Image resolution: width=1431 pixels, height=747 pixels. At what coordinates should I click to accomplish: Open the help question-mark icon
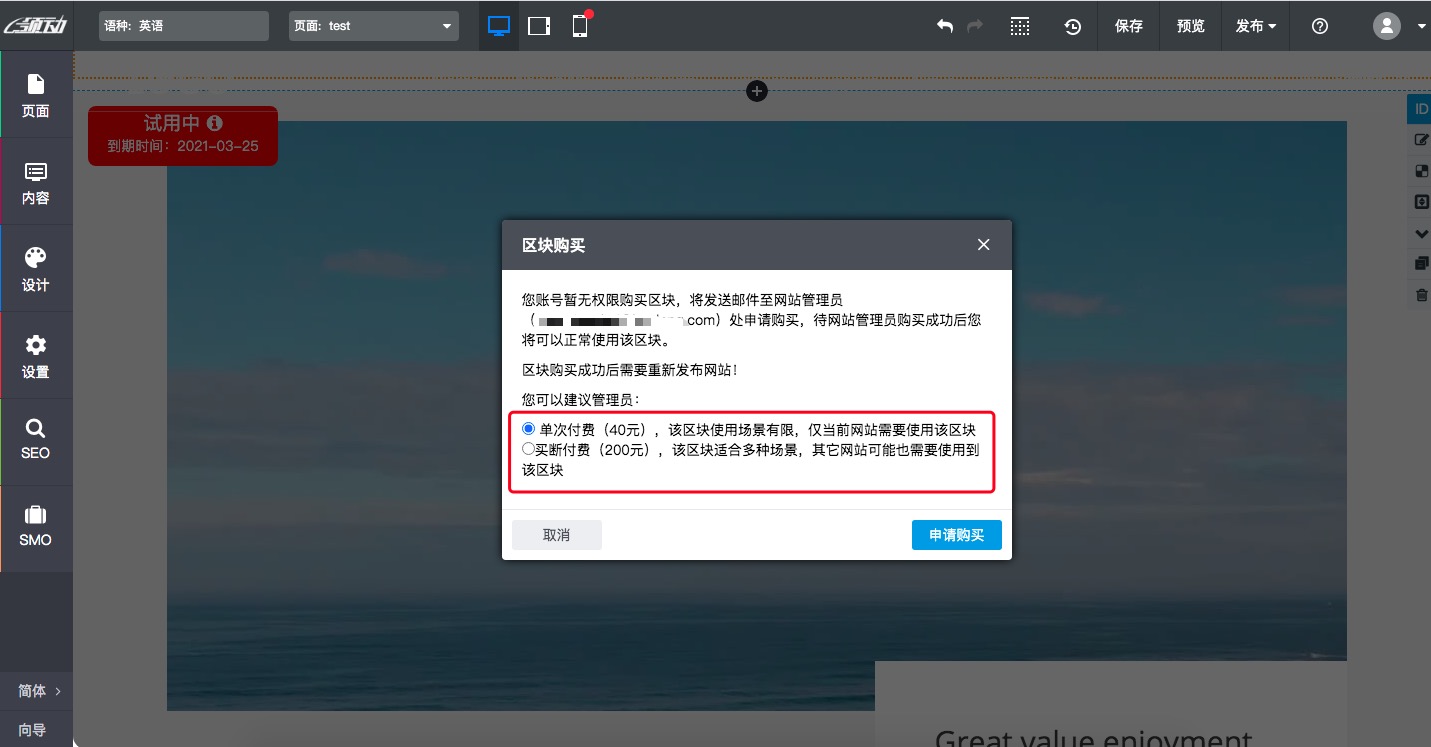[1319, 26]
